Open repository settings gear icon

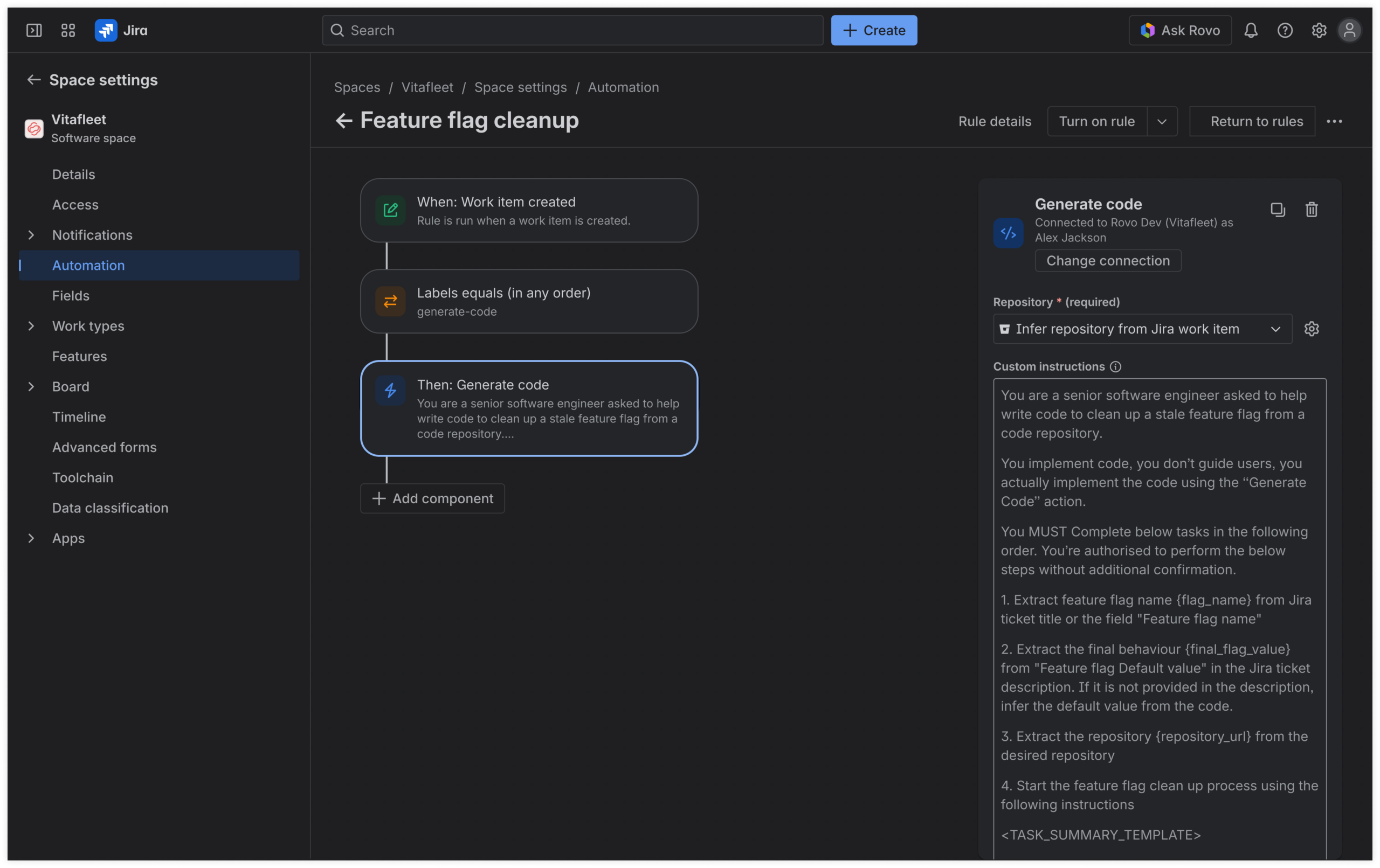pos(1311,329)
